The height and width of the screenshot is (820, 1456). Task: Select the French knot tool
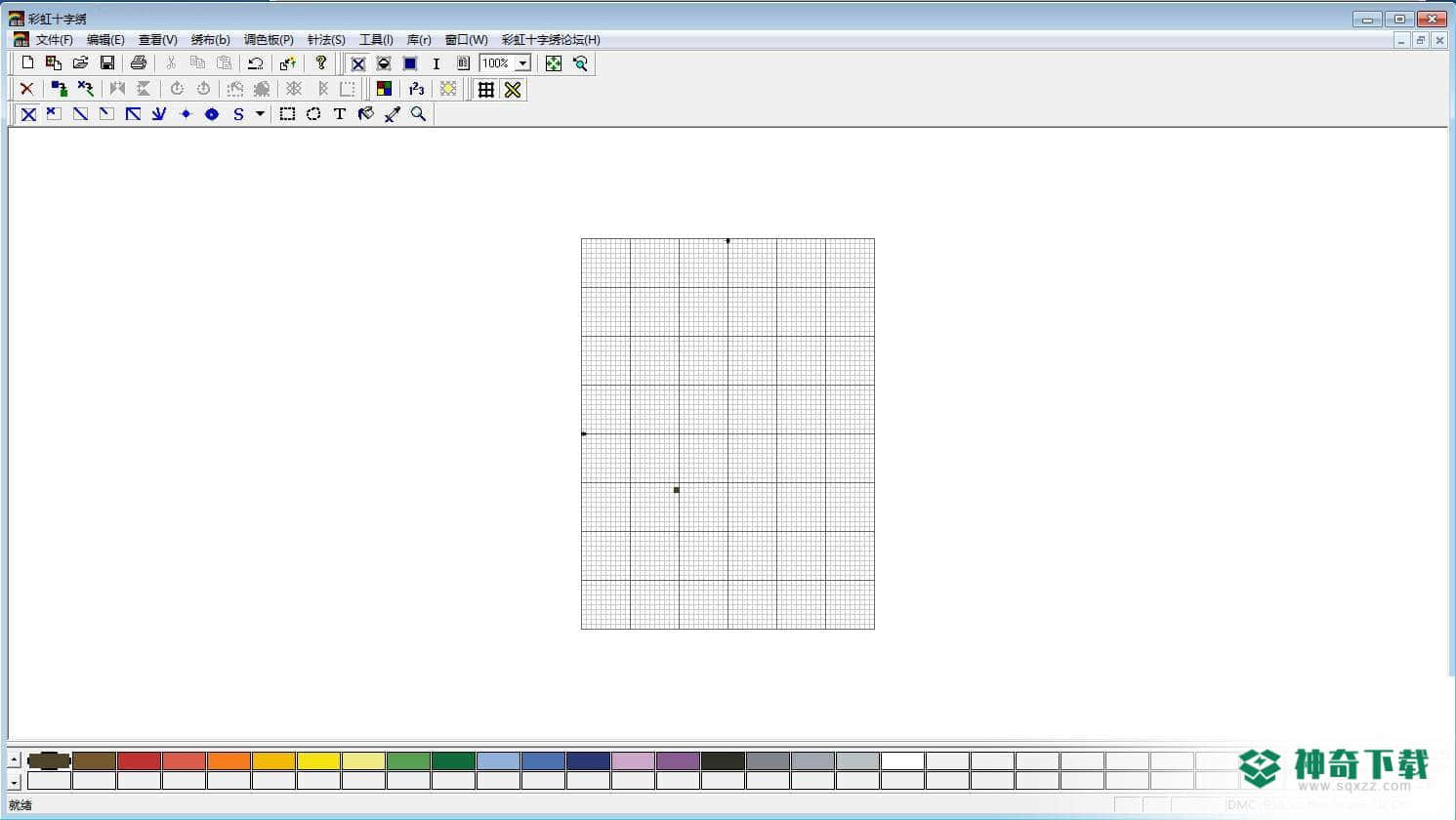pyautogui.click(x=186, y=114)
